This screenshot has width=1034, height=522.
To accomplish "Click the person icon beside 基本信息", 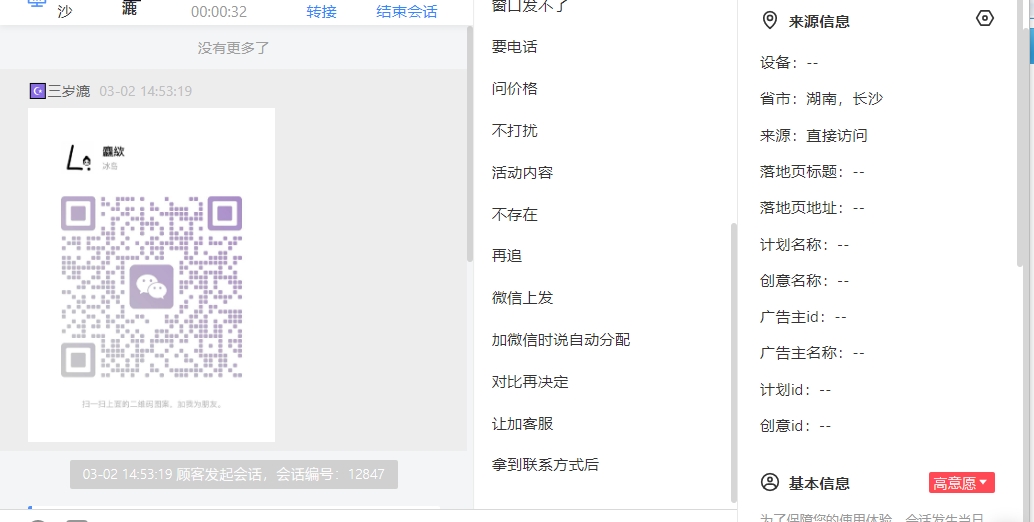I will click(770, 482).
